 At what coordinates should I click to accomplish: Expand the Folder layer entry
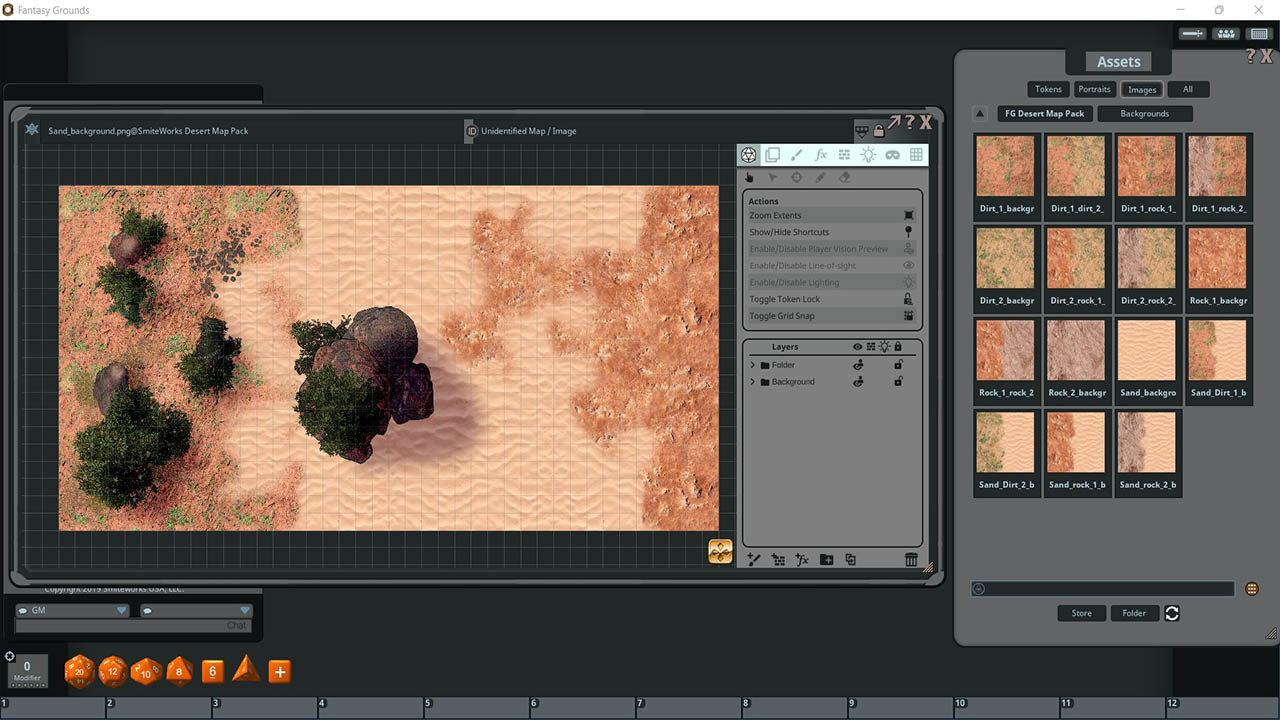(x=752, y=365)
